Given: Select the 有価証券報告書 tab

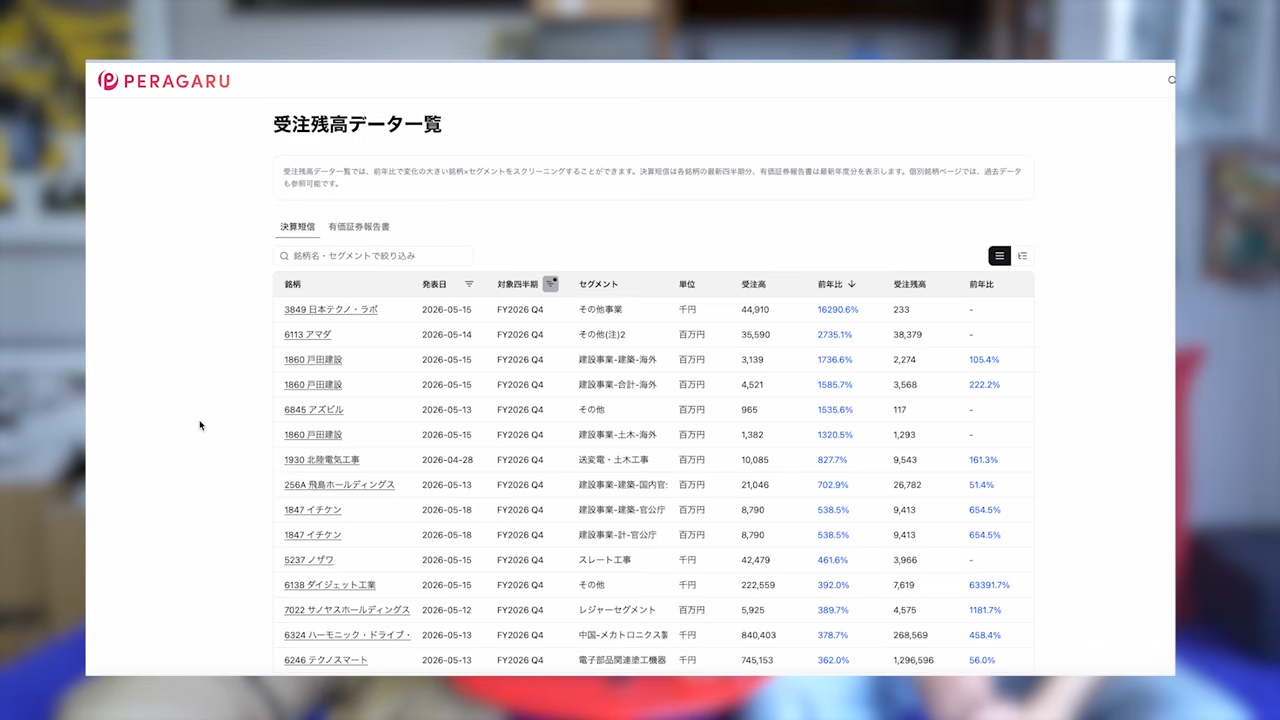Looking at the screenshot, I should pos(359,227).
